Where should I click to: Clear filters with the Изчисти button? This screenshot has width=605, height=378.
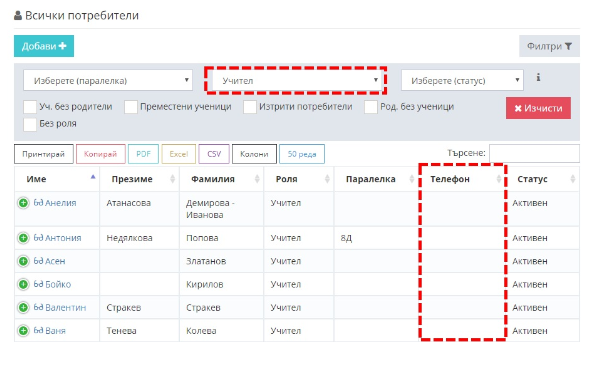point(538,108)
